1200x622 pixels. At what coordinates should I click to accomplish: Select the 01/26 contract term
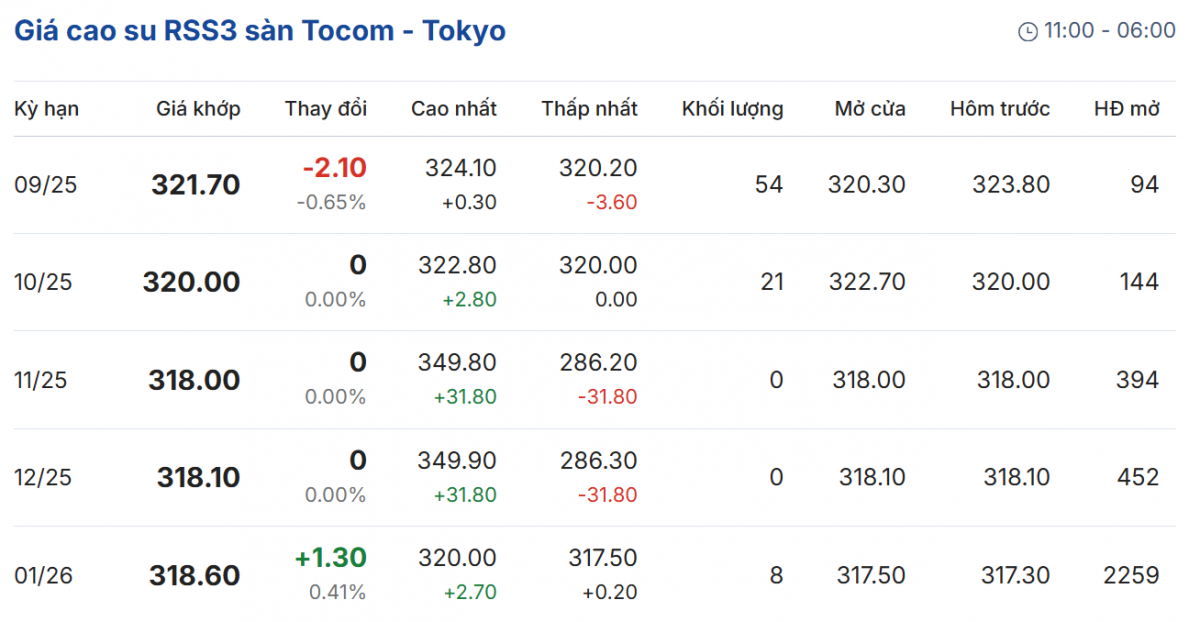43,575
